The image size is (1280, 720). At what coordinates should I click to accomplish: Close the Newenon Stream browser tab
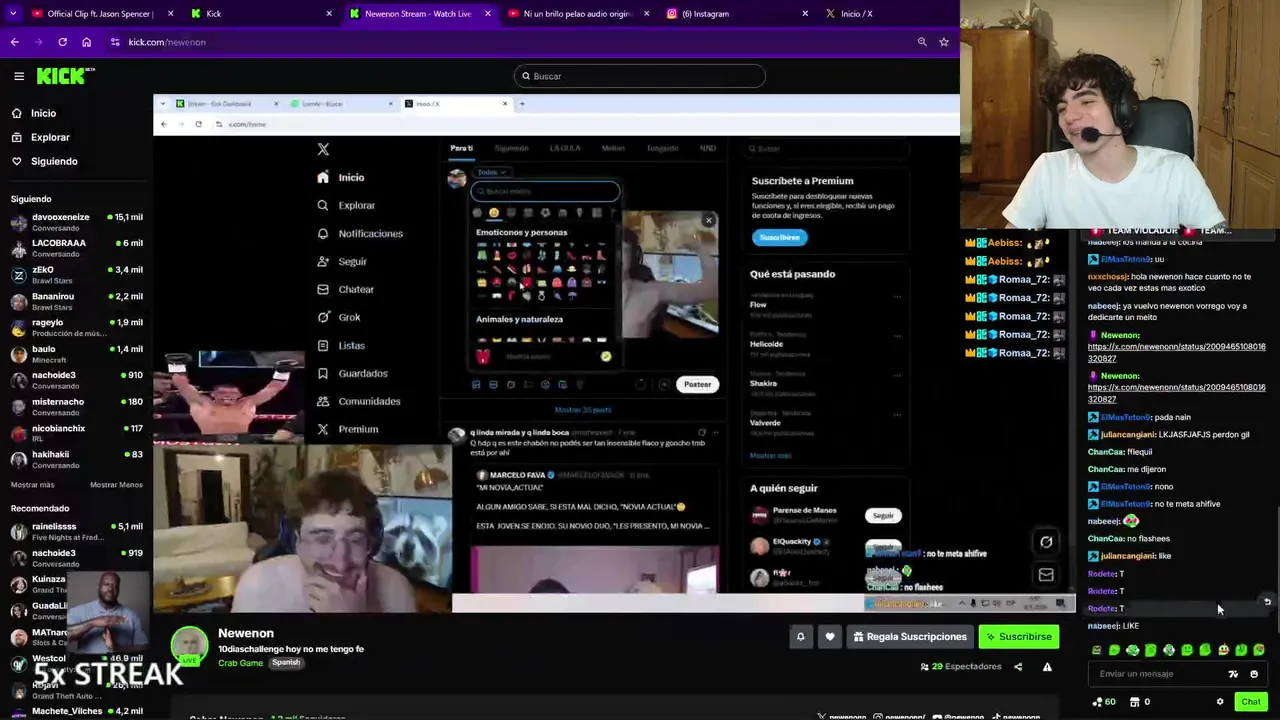pyautogui.click(x=488, y=14)
